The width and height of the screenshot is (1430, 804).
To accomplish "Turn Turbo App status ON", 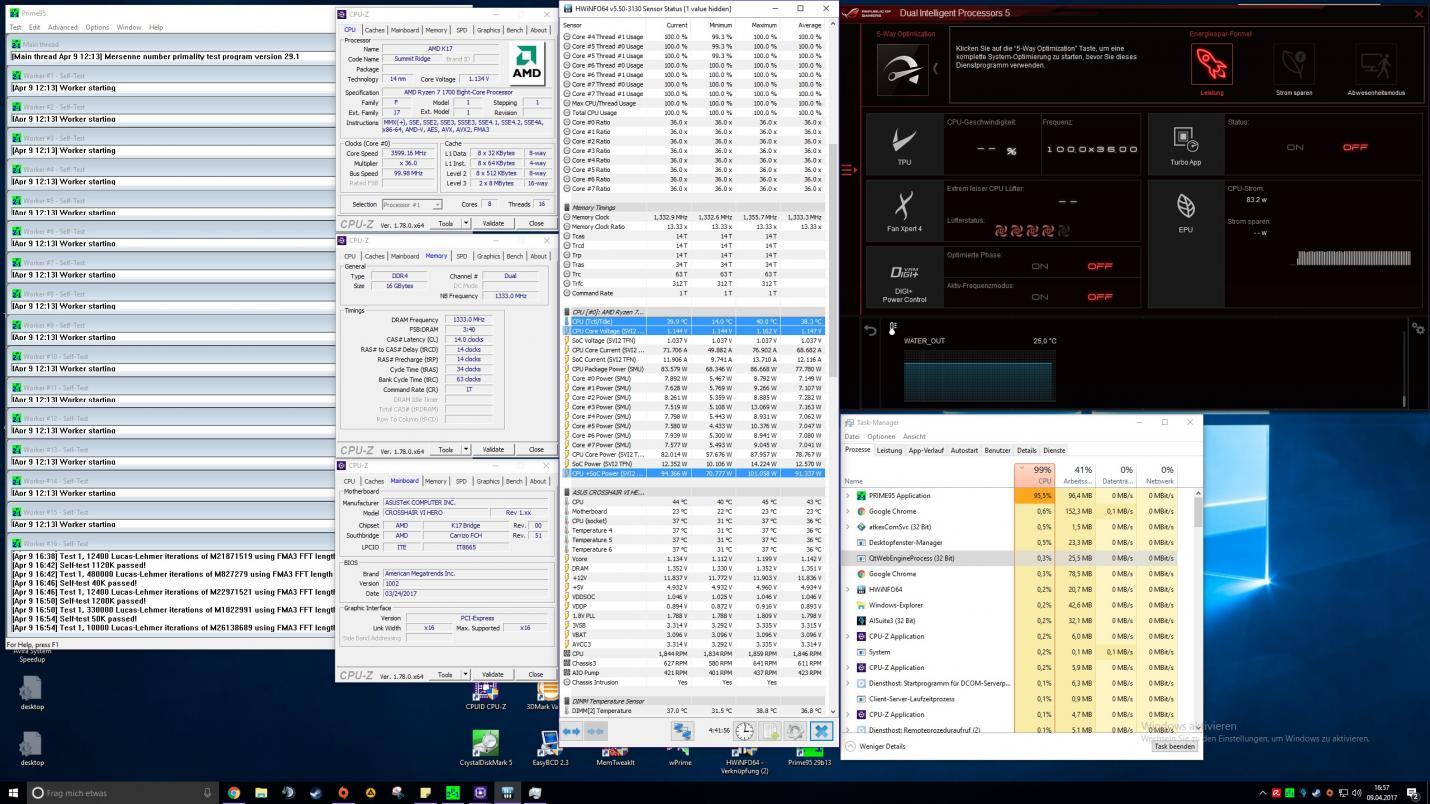I will (1295, 147).
